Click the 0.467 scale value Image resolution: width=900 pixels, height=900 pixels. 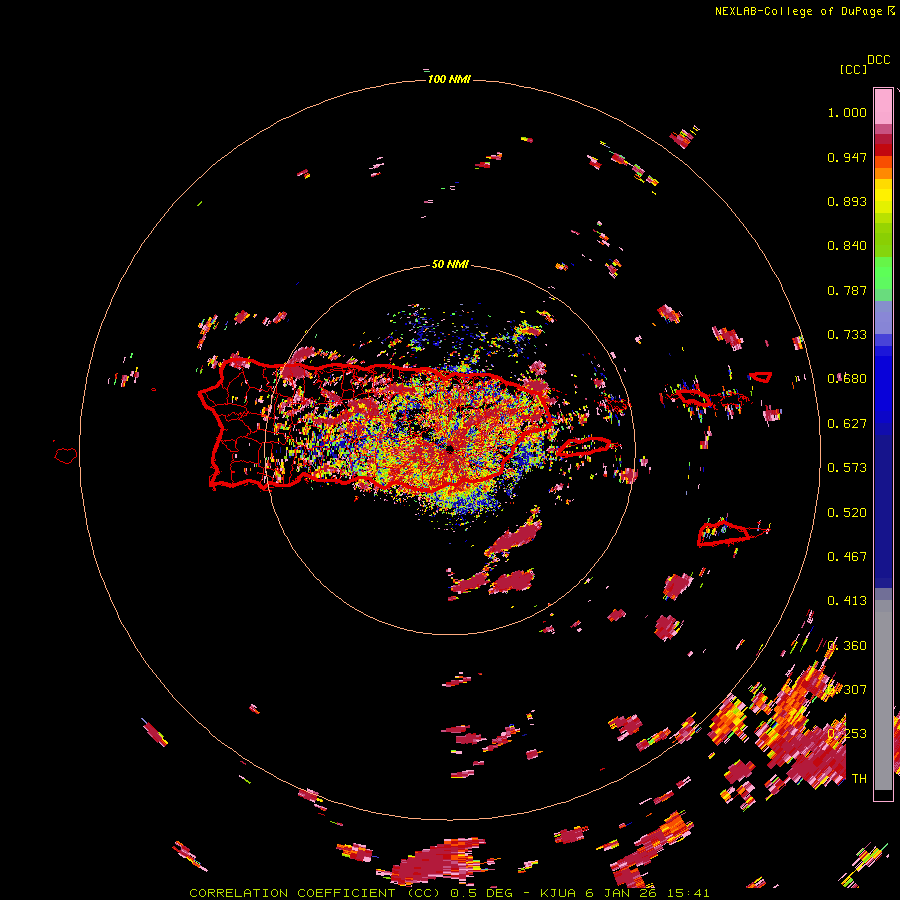tap(847, 557)
